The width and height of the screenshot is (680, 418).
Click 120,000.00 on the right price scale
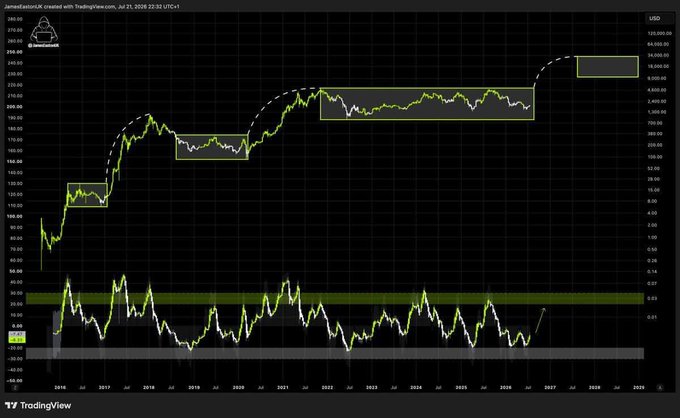[x=659, y=33]
